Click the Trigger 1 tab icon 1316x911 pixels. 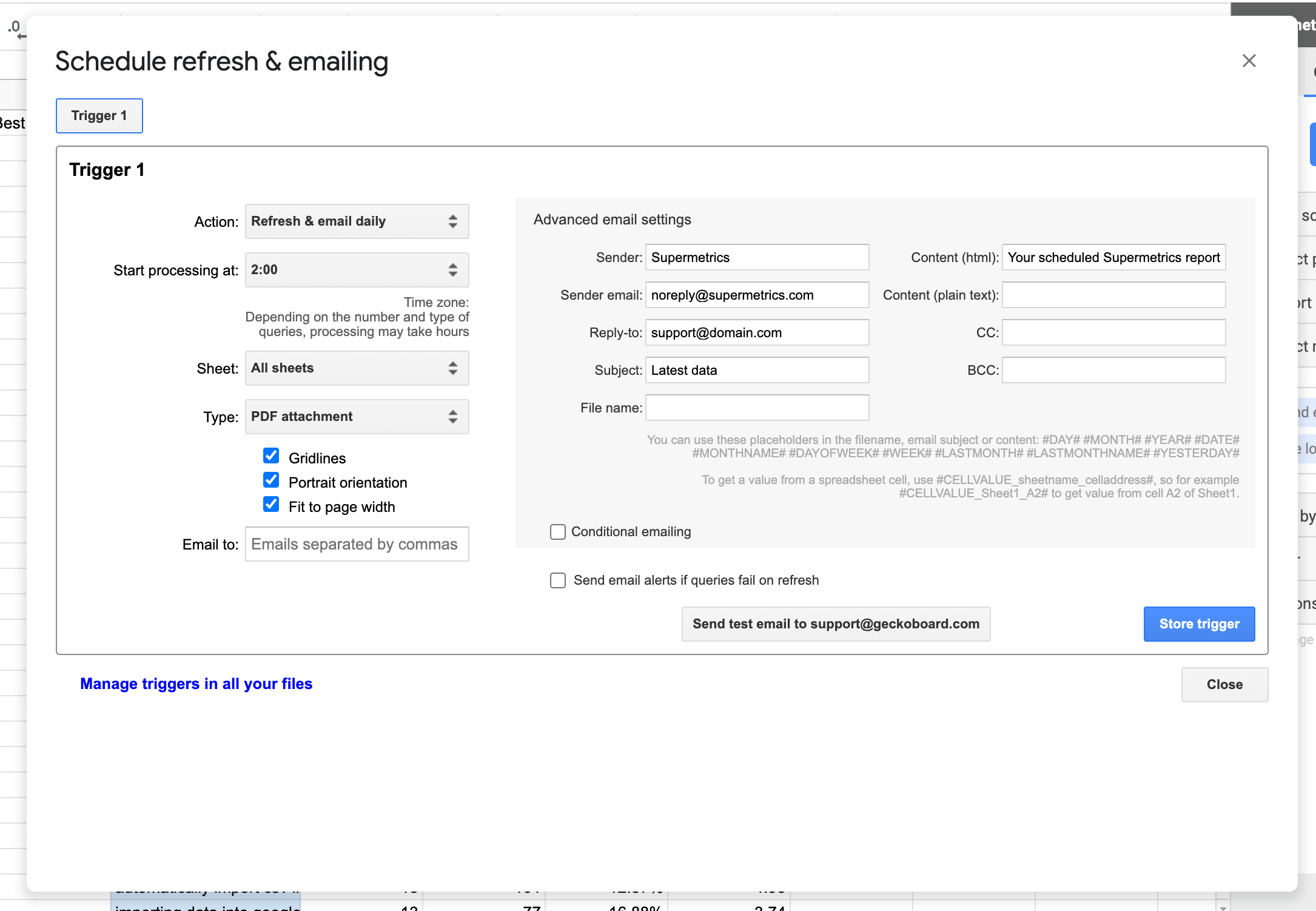click(99, 115)
